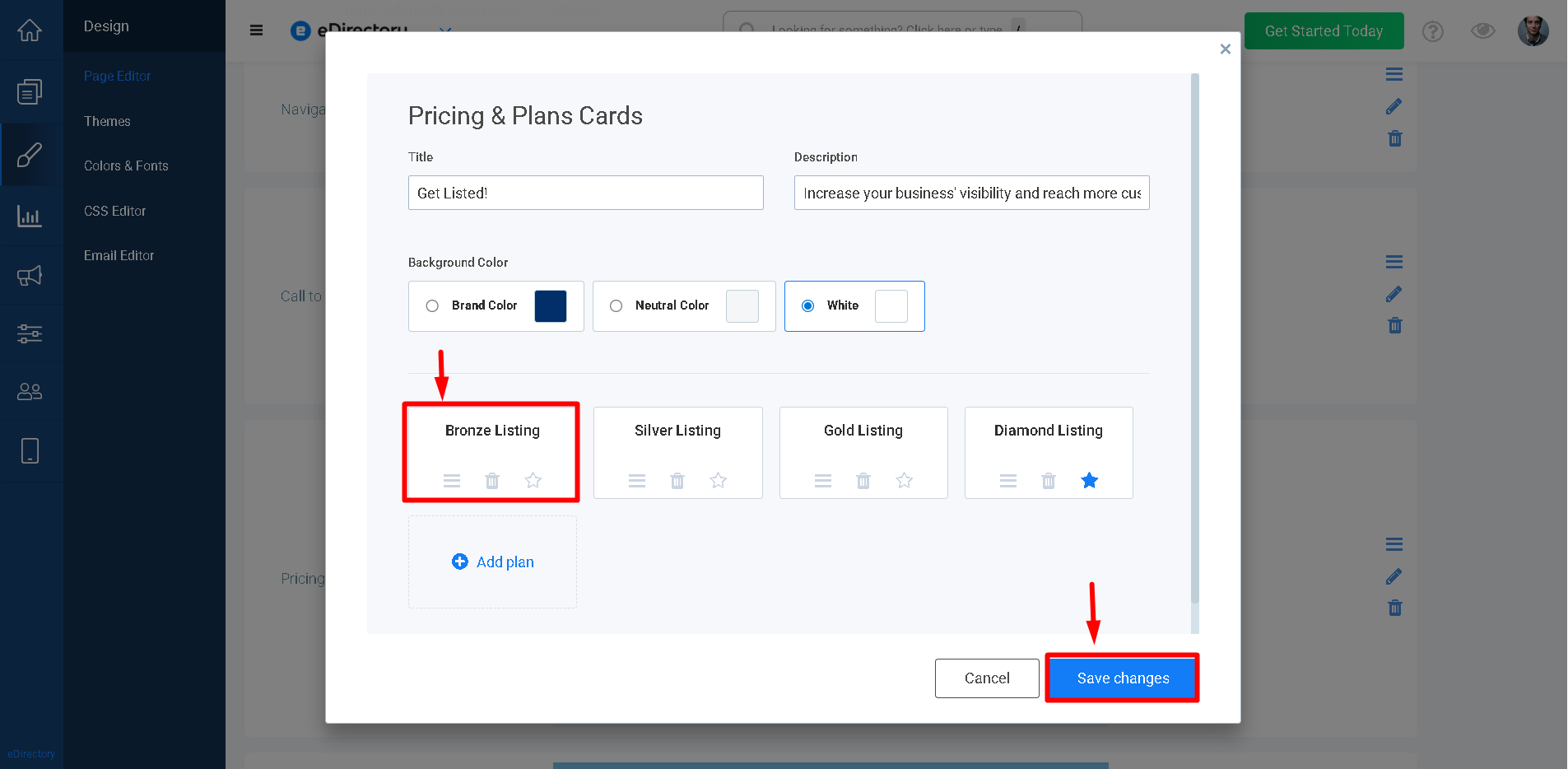Click Get Started Today button

(x=1324, y=31)
